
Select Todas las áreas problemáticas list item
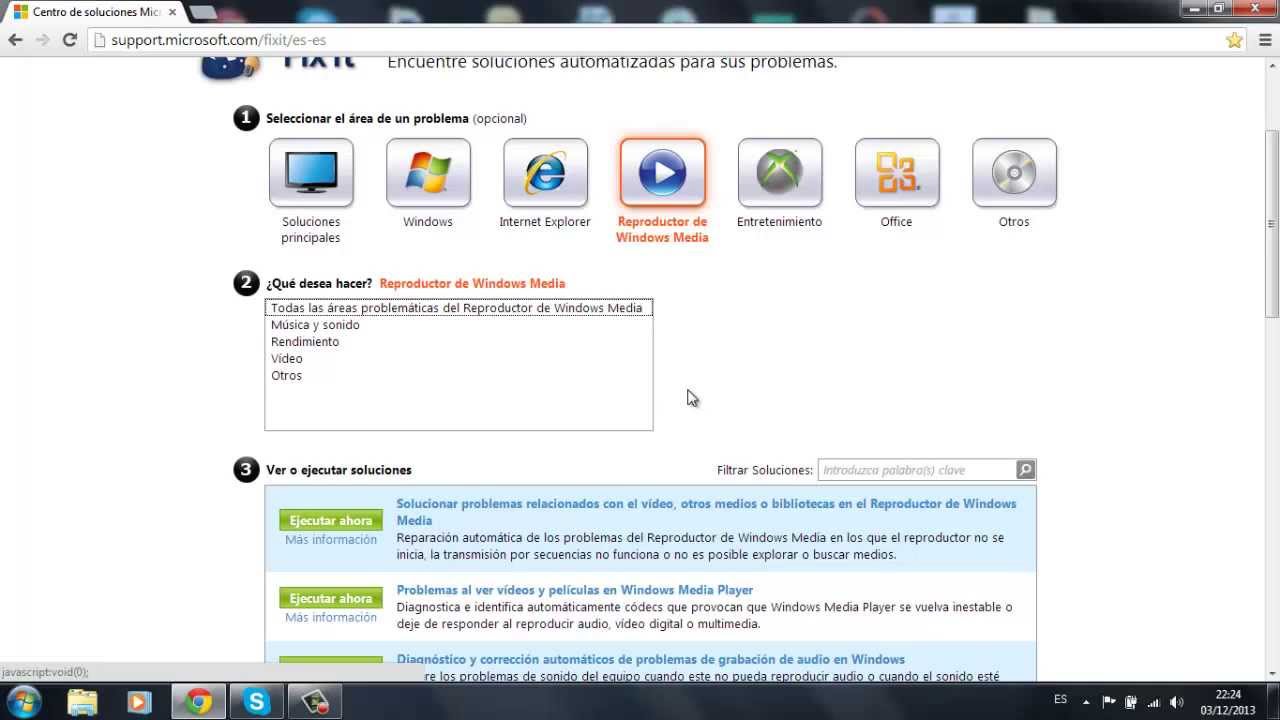click(459, 308)
